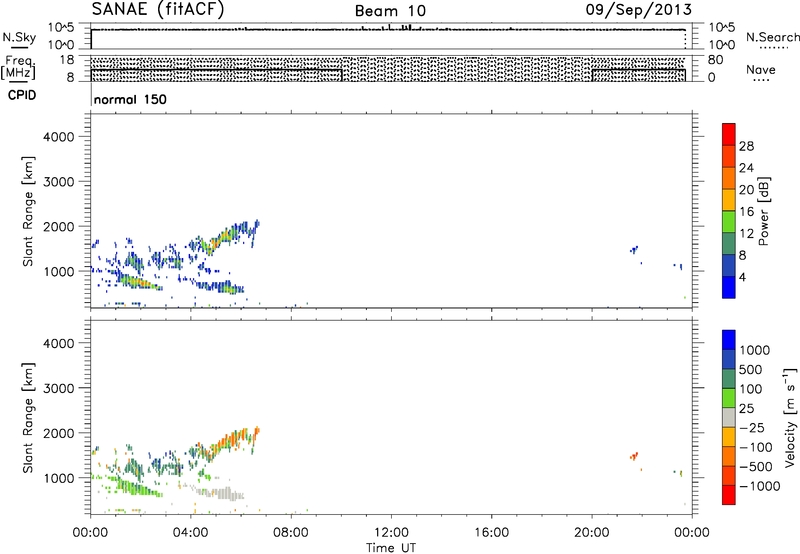Click the "Freq. [MHz]" axis label
The height and width of the screenshot is (554, 800).
coord(18,67)
